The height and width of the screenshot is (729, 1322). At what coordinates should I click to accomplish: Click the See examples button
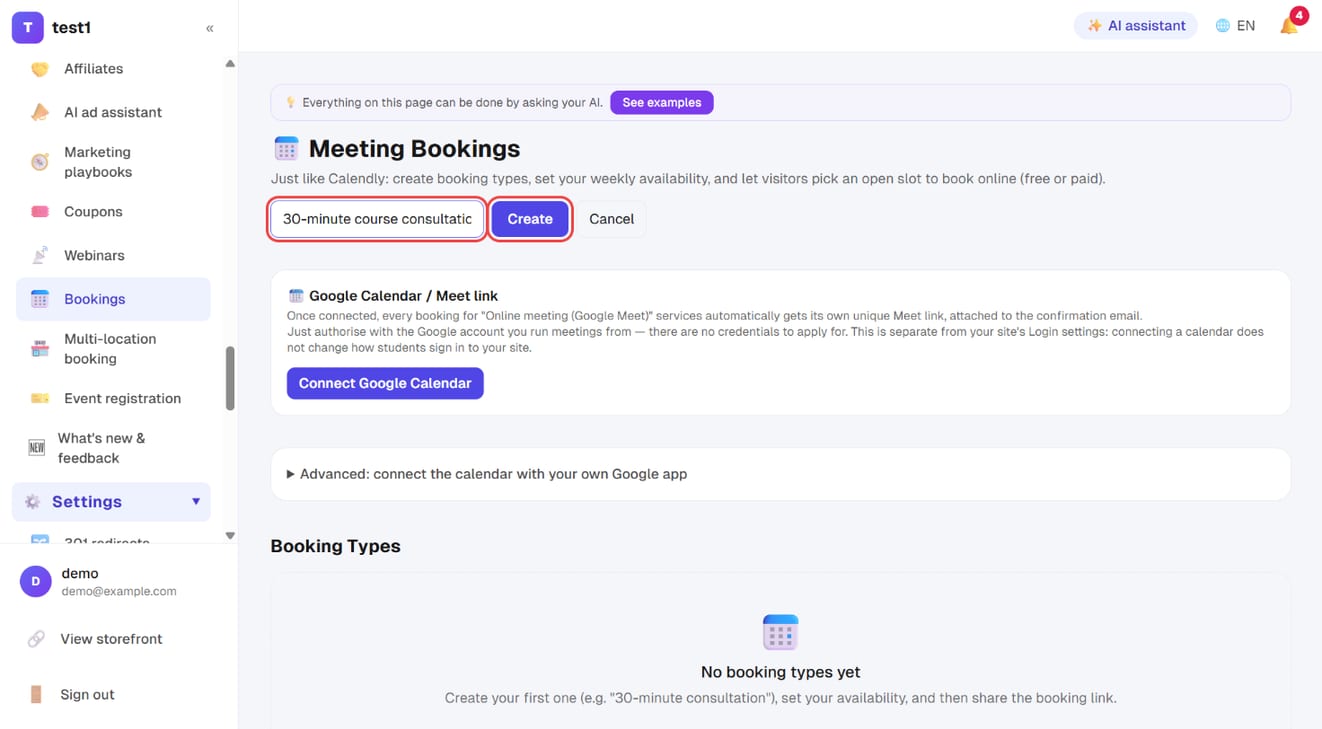click(662, 102)
